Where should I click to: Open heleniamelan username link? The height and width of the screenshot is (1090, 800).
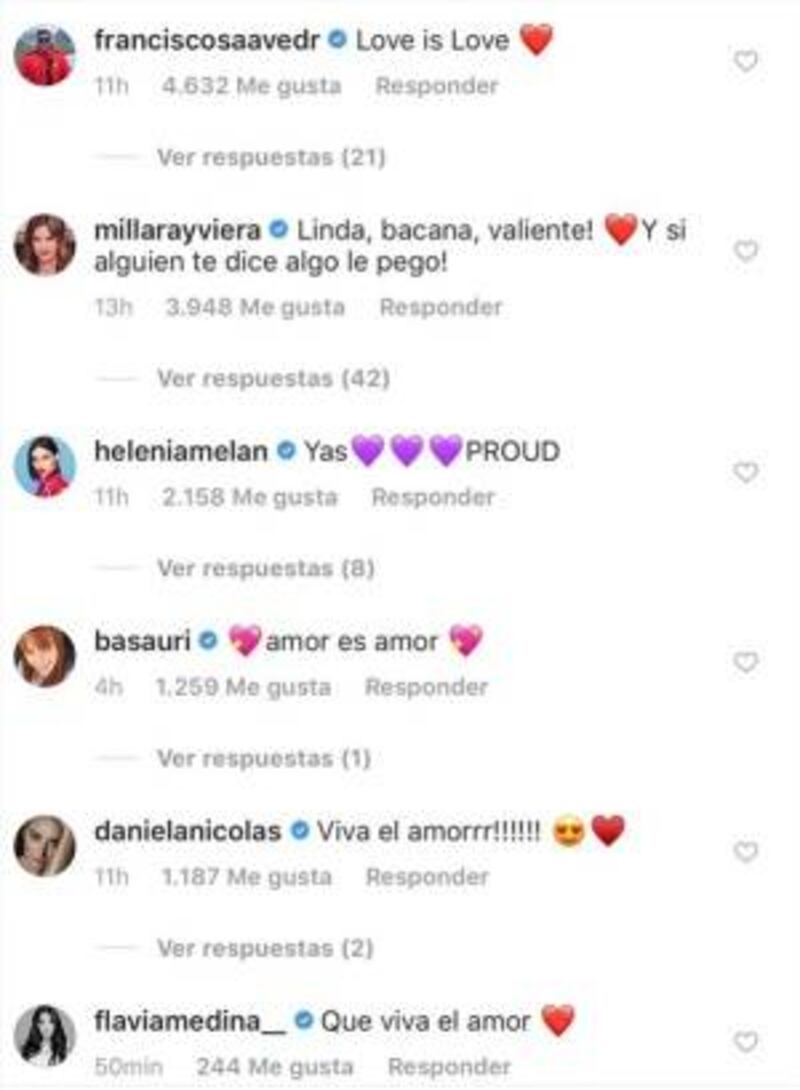[x=181, y=451]
